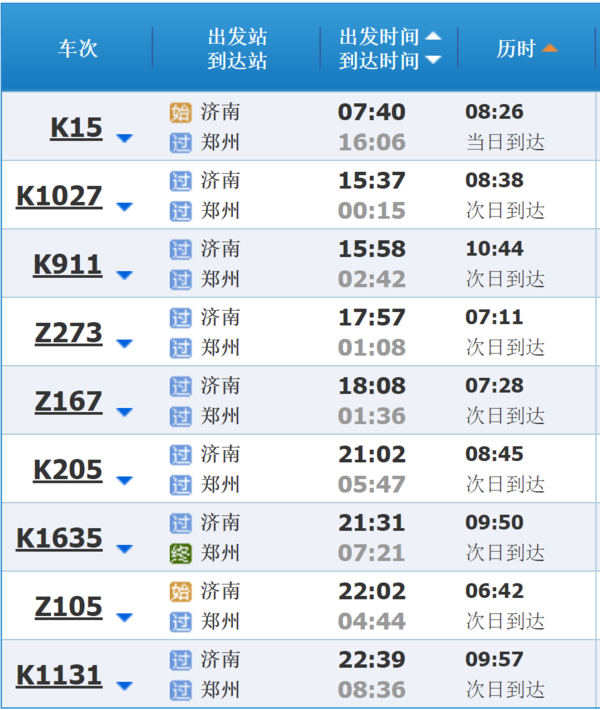Viewport: 600px width, 710px height.
Task: Click the 过 icon beside 济南 in K1027 row
Action: (180, 181)
